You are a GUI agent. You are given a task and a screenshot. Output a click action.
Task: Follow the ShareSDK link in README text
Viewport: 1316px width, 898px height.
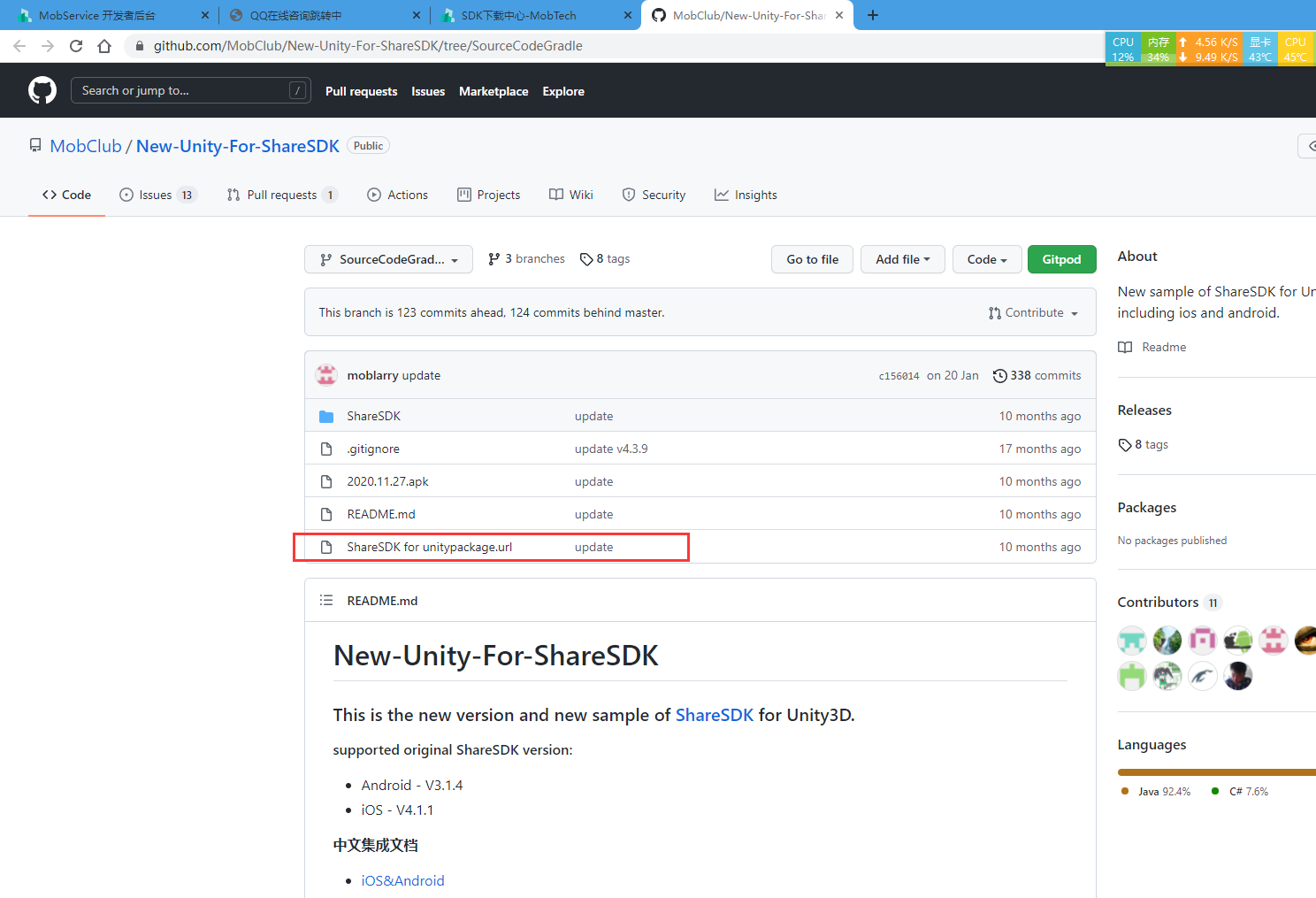pyautogui.click(x=715, y=715)
